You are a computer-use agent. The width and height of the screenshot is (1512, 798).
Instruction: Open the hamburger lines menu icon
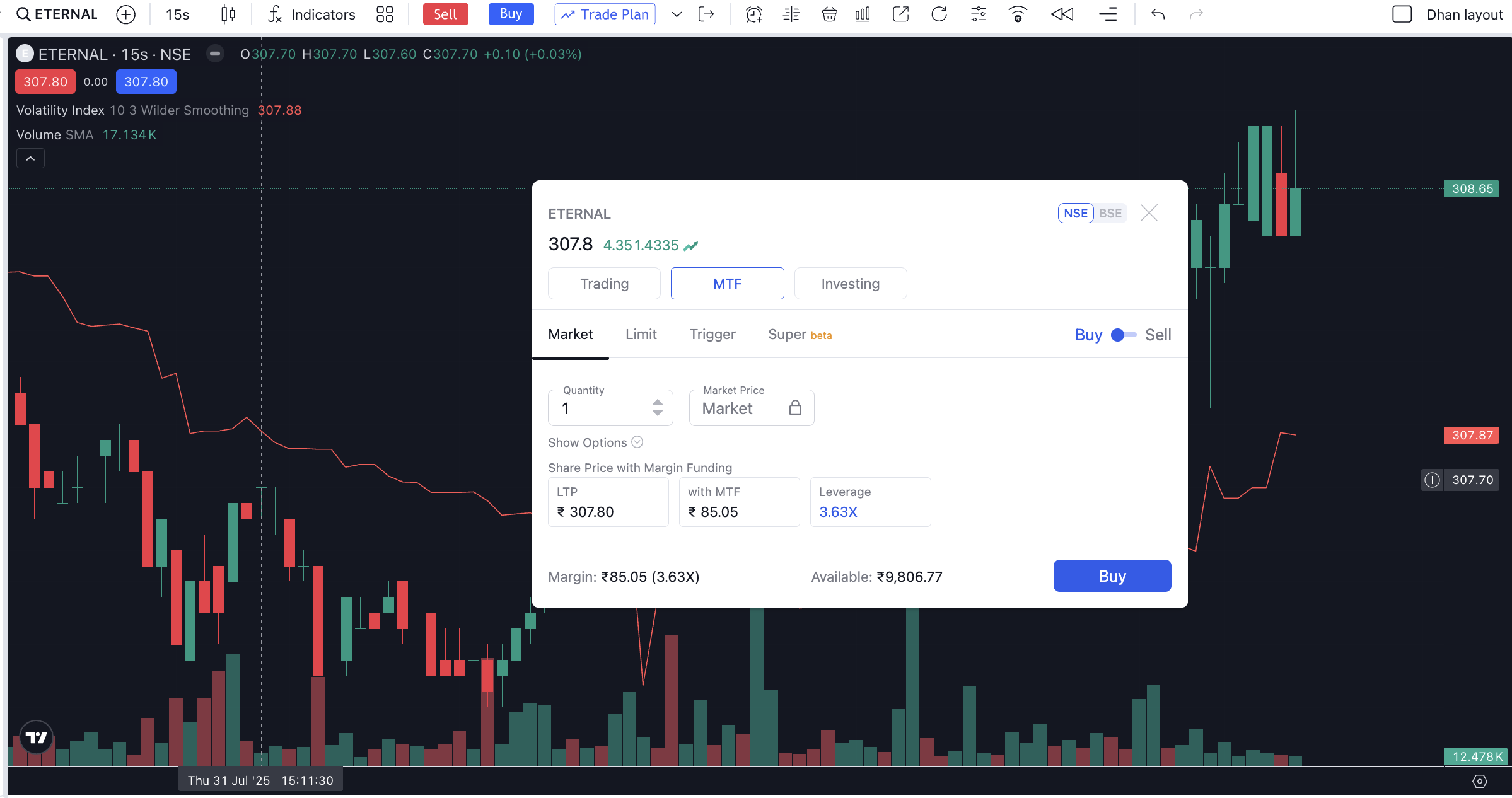1108,14
